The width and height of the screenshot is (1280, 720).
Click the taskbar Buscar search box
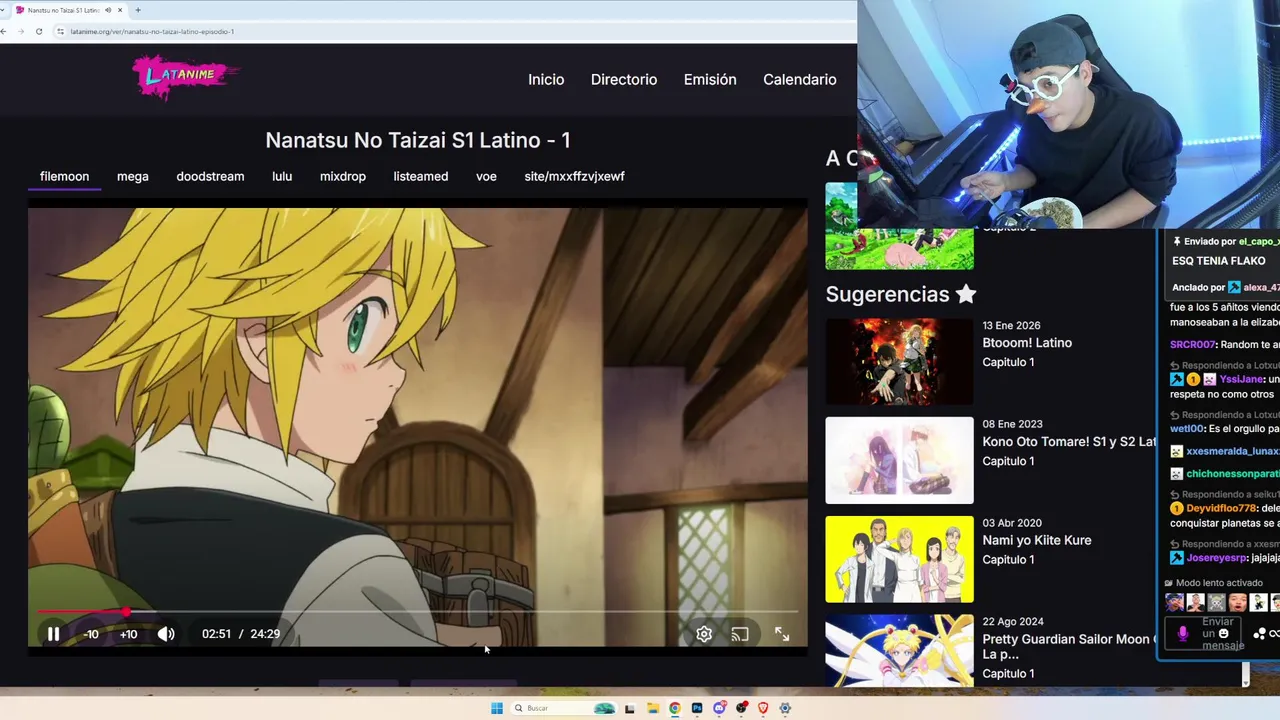[x=565, y=708]
